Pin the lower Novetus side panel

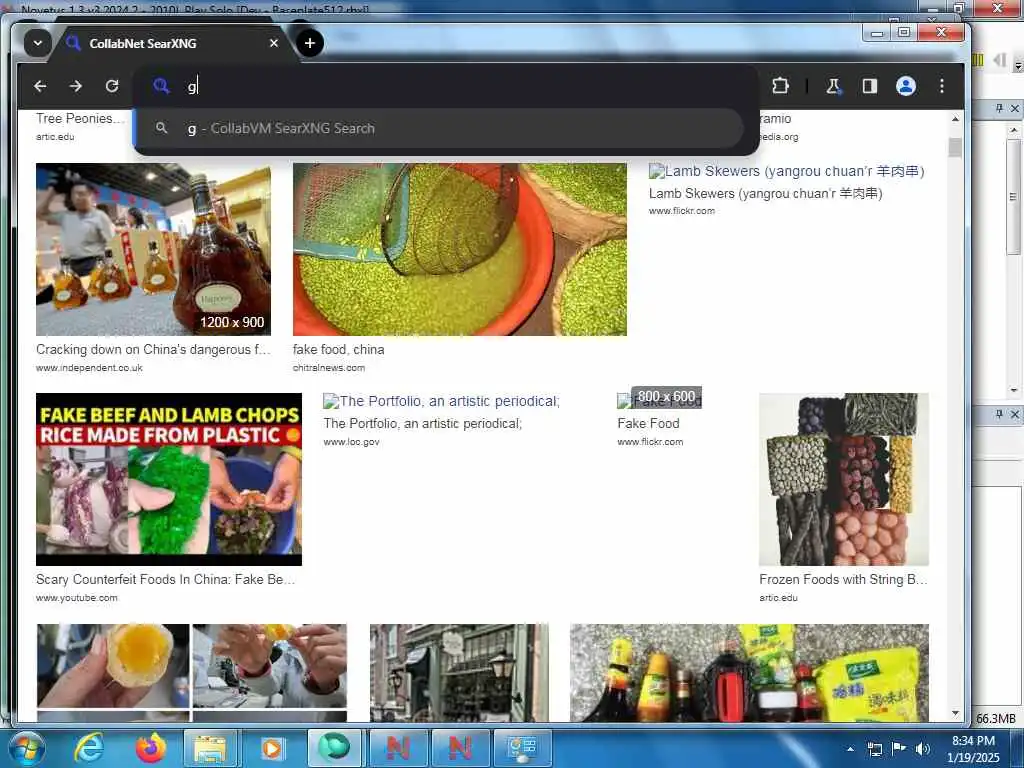click(999, 415)
